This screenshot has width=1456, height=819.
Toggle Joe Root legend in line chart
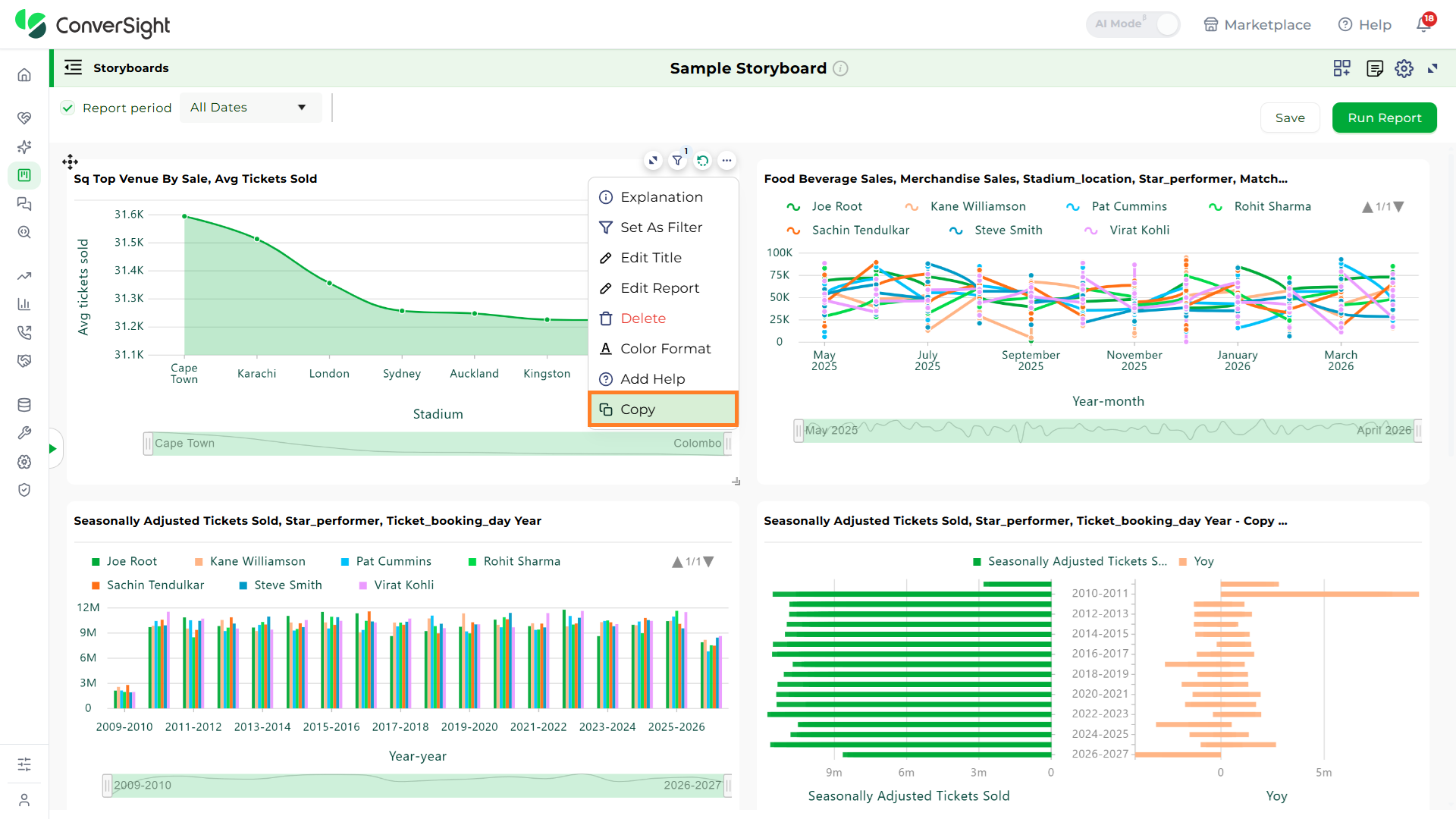coord(824,206)
